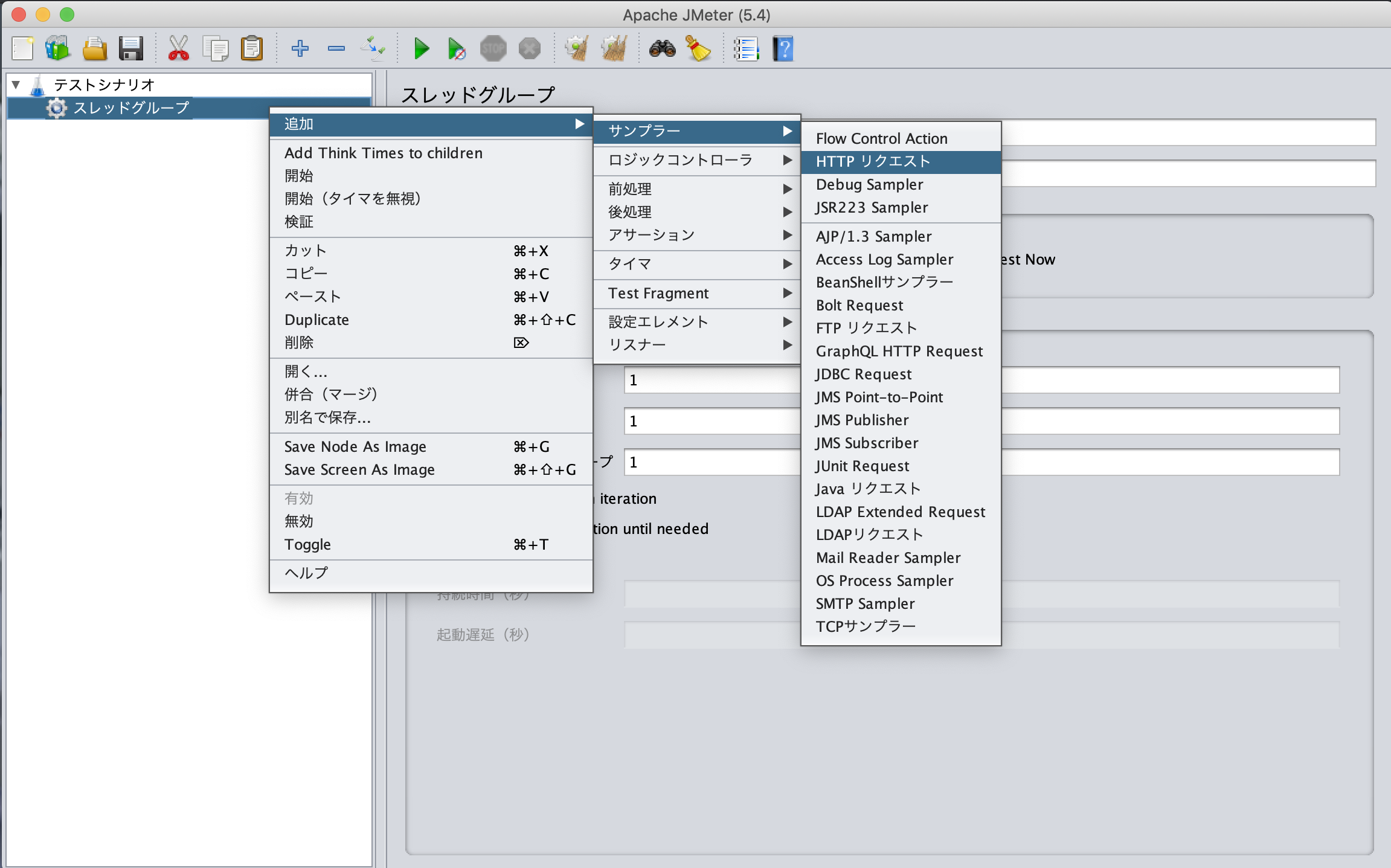This screenshot has height=868, width=1391.
Task: Click the Function helper list icon
Action: [746, 48]
